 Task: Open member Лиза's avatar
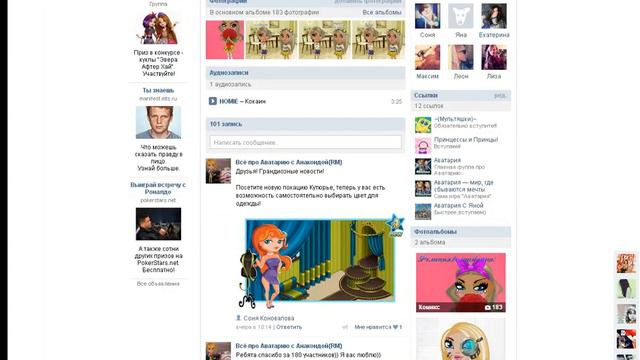(494, 57)
